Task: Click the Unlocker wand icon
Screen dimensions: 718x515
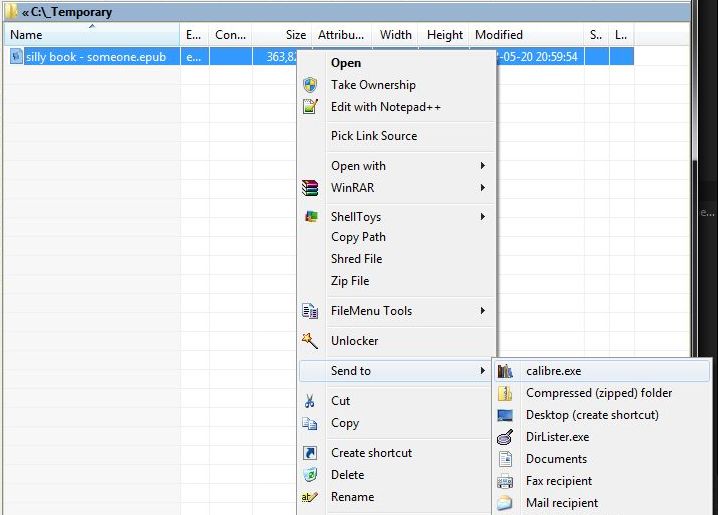Action: 310,341
